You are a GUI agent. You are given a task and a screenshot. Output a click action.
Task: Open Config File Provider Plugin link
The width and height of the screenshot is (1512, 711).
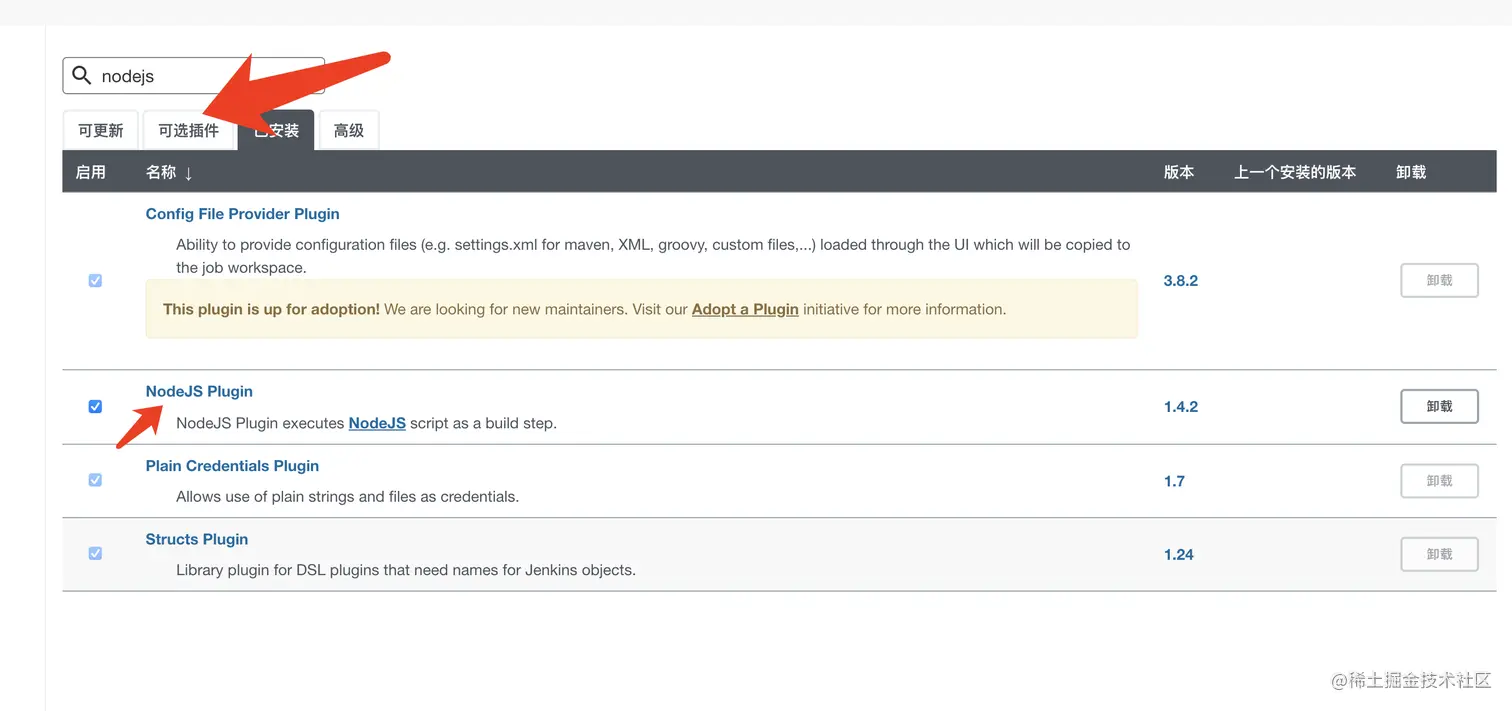(x=242, y=214)
